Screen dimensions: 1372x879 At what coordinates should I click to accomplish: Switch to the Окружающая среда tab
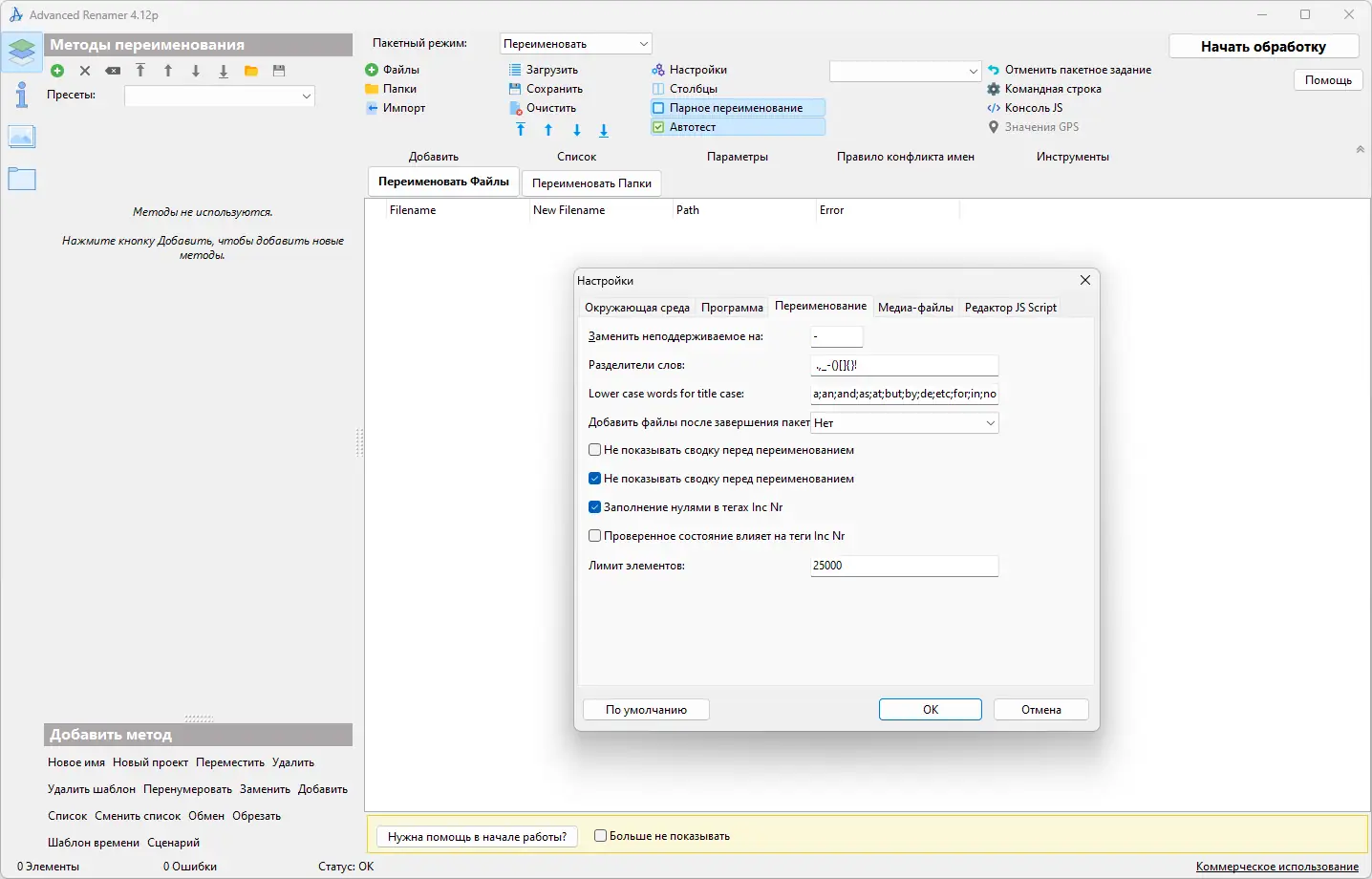click(x=636, y=308)
